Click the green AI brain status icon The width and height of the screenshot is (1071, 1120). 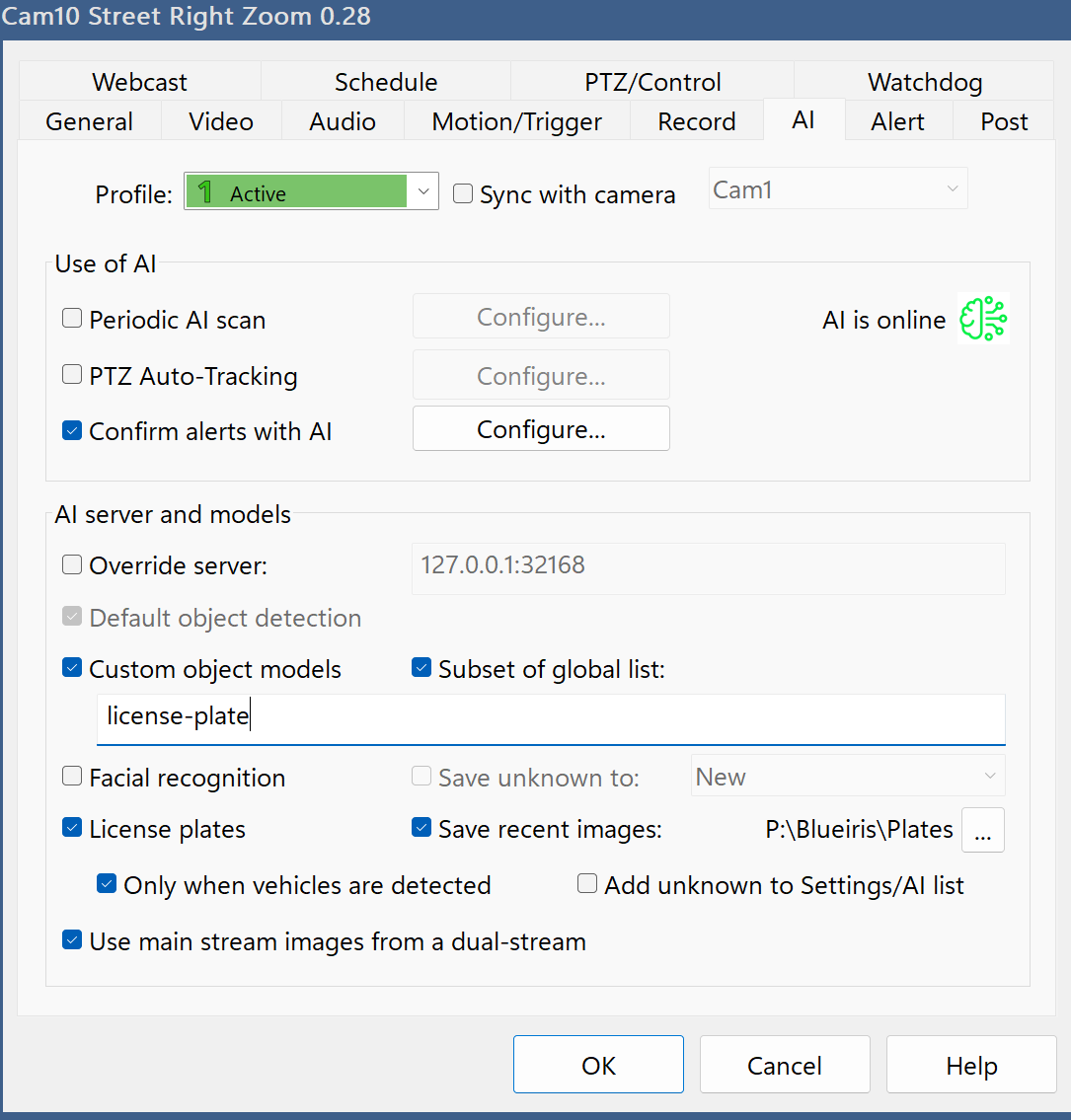pyautogui.click(x=982, y=320)
